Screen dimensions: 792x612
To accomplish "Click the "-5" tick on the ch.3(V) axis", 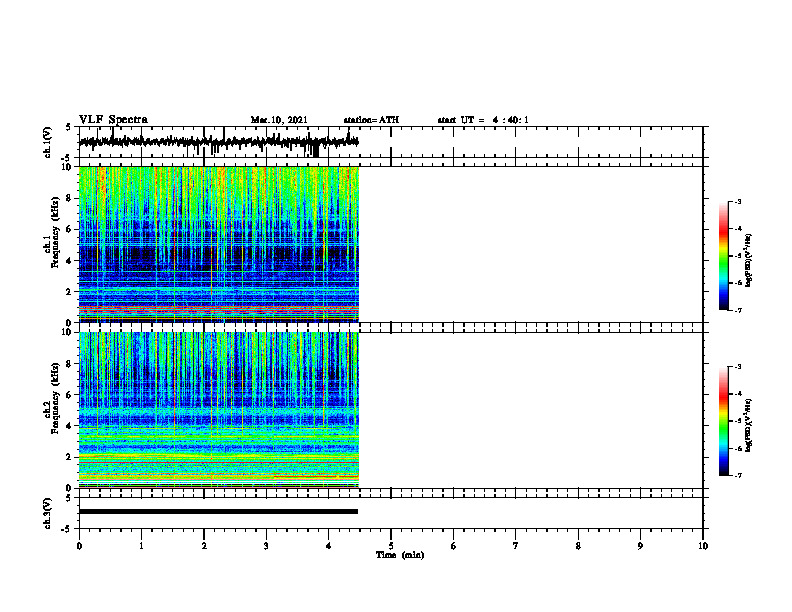I will click(x=67, y=529).
